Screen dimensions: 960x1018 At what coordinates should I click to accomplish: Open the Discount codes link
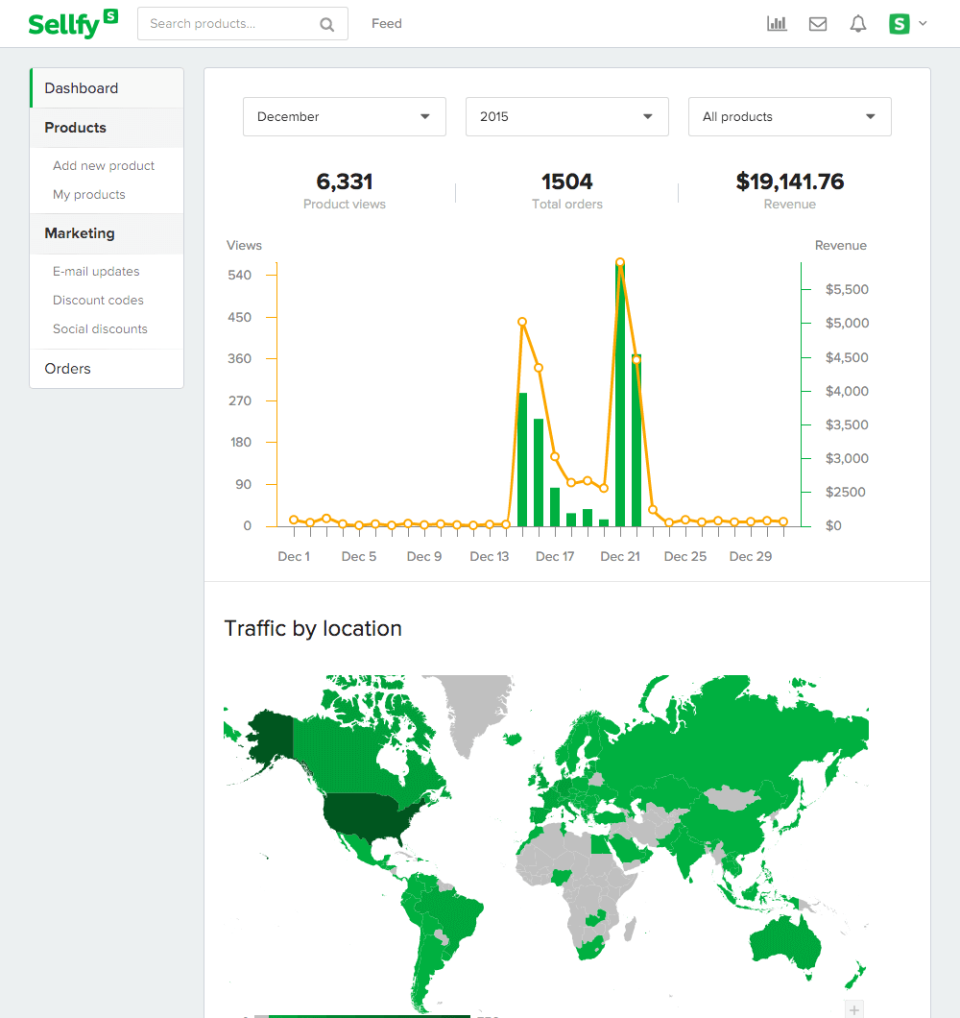(98, 300)
